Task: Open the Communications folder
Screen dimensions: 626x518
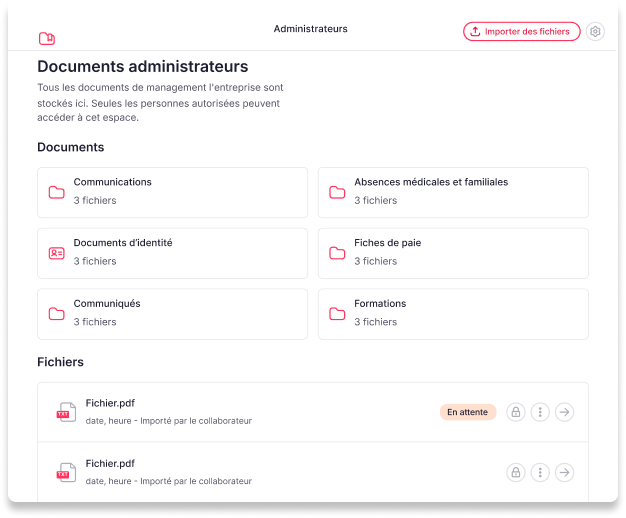Action: (x=172, y=192)
